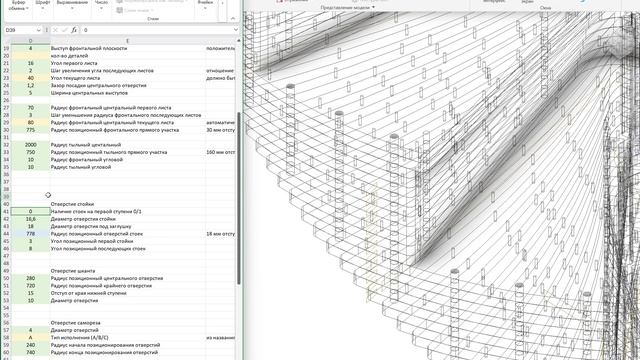Select column D header
640x360 pixels.
pos(30,41)
